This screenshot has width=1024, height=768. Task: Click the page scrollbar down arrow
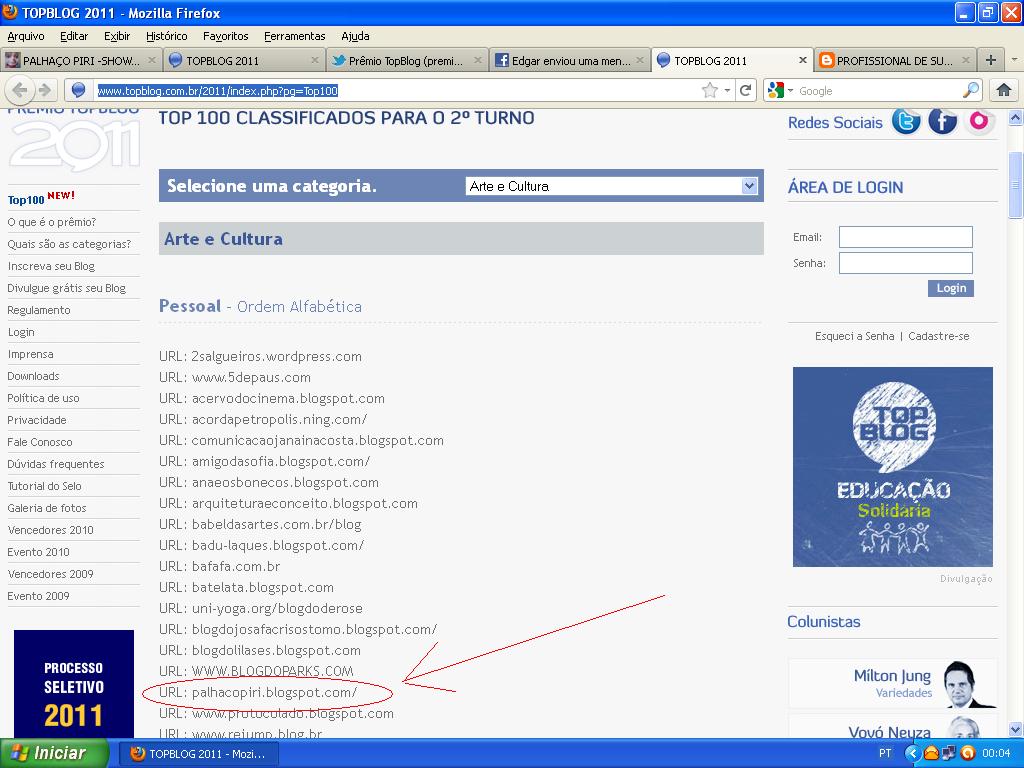click(1016, 729)
